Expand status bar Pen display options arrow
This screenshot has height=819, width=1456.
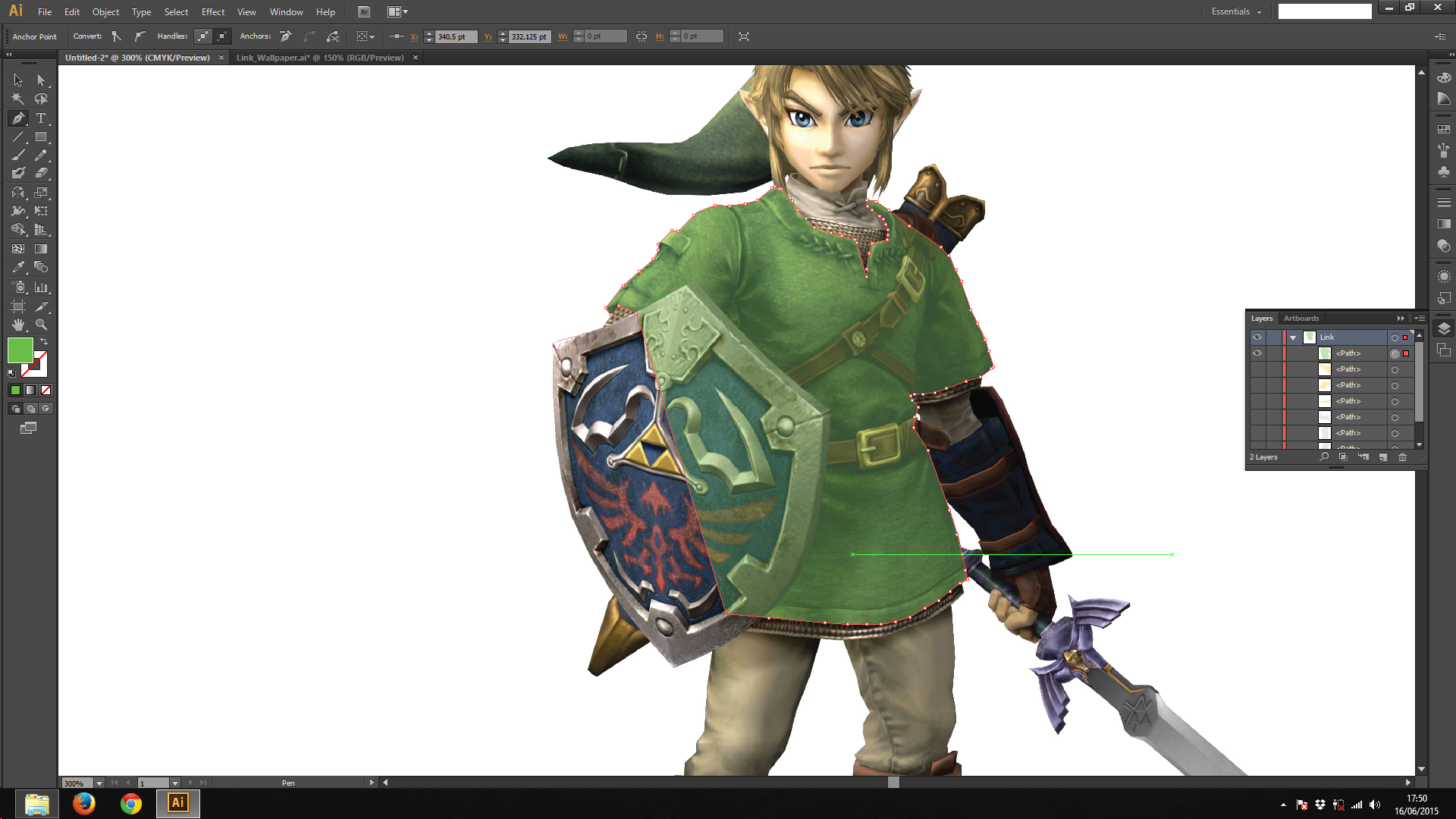372,783
